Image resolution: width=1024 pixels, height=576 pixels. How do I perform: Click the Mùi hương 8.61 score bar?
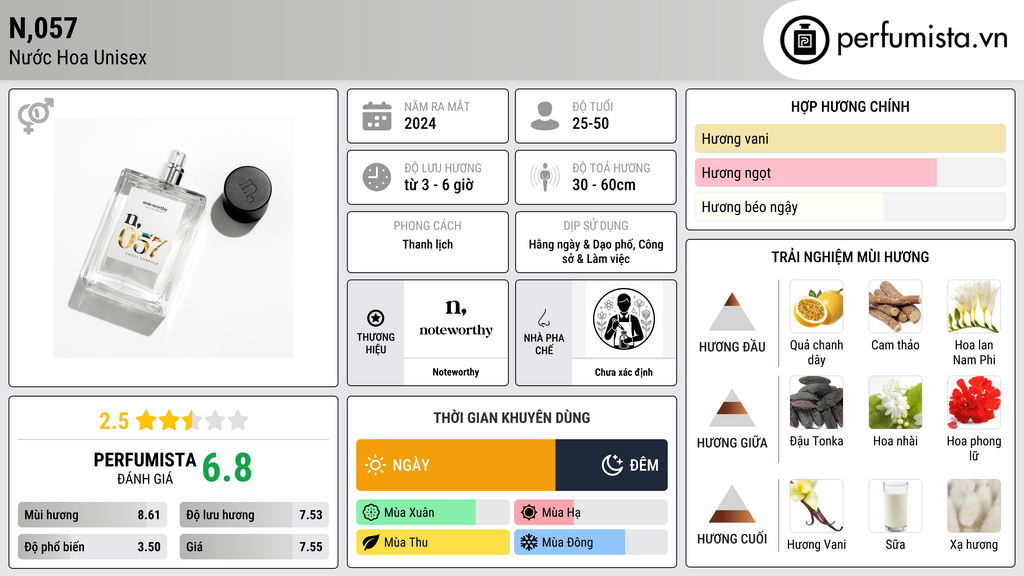coord(92,515)
